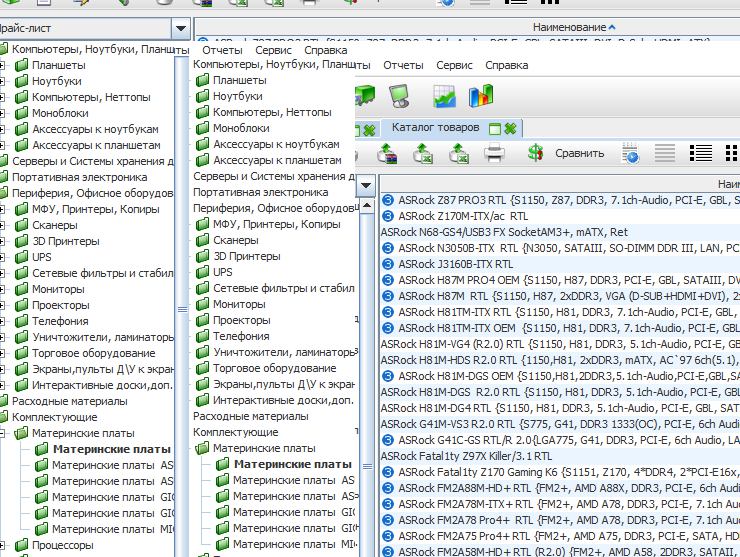This screenshot has height=557, width=740.
Task: Click info icon in ASRock N3050B-ITX RTL row
Action: [387, 248]
